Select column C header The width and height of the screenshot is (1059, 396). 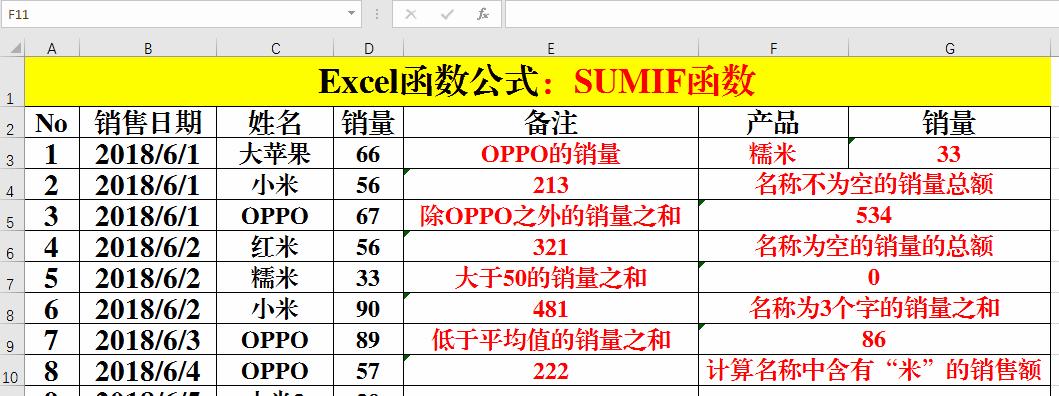[275, 49]
